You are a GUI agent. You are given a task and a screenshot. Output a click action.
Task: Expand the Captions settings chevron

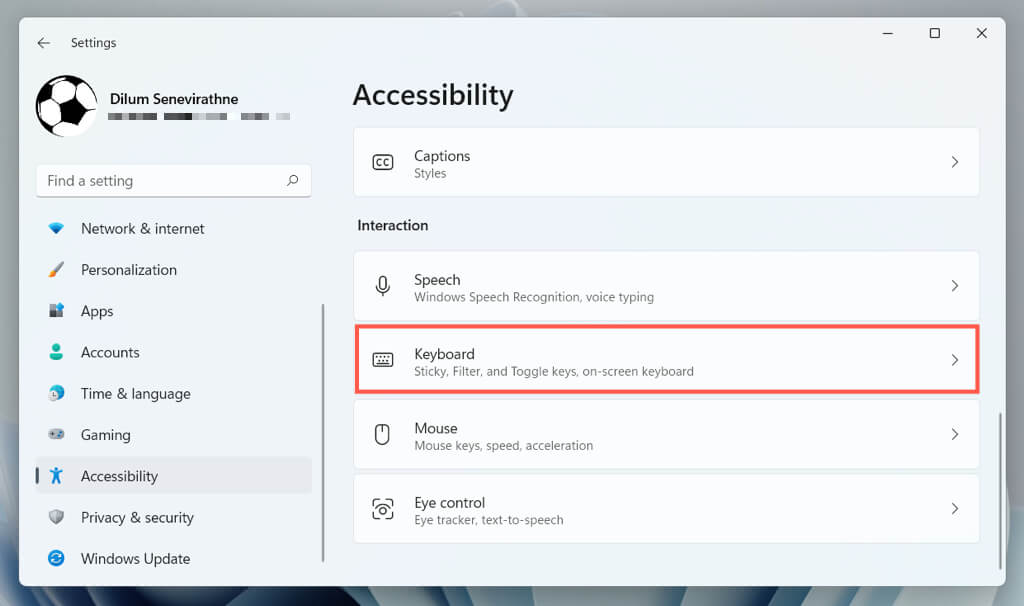click(x=954, y=162)
